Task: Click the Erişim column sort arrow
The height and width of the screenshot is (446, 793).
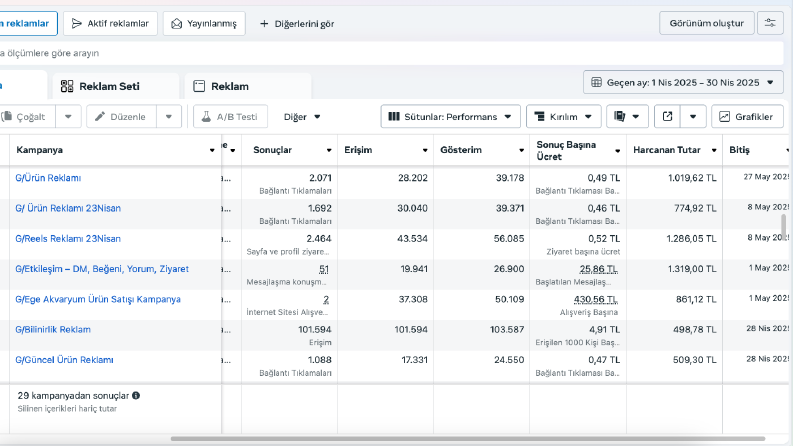Action: click(425, 150)
